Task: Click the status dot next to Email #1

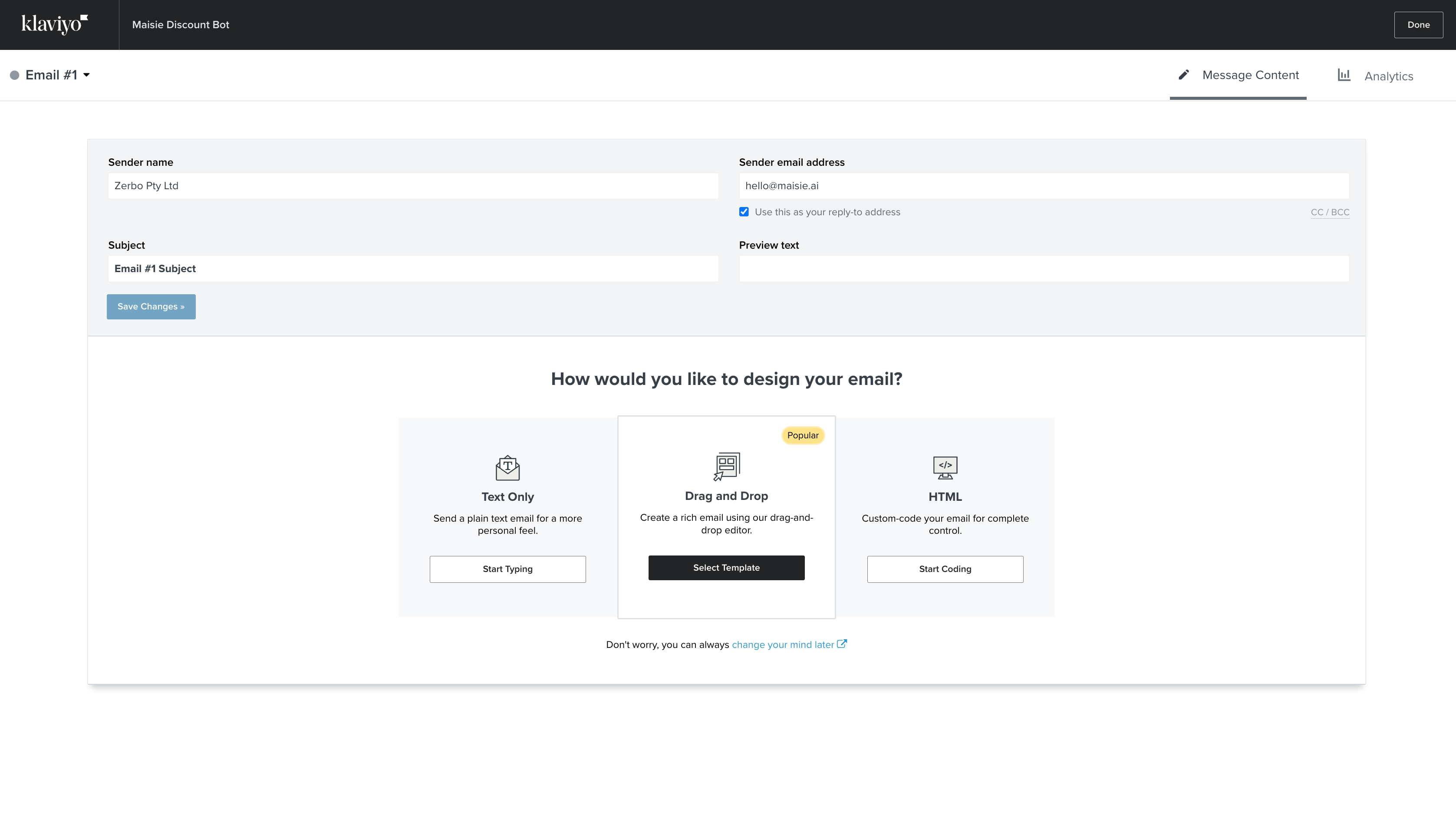Action: click(x=15, y=74)
